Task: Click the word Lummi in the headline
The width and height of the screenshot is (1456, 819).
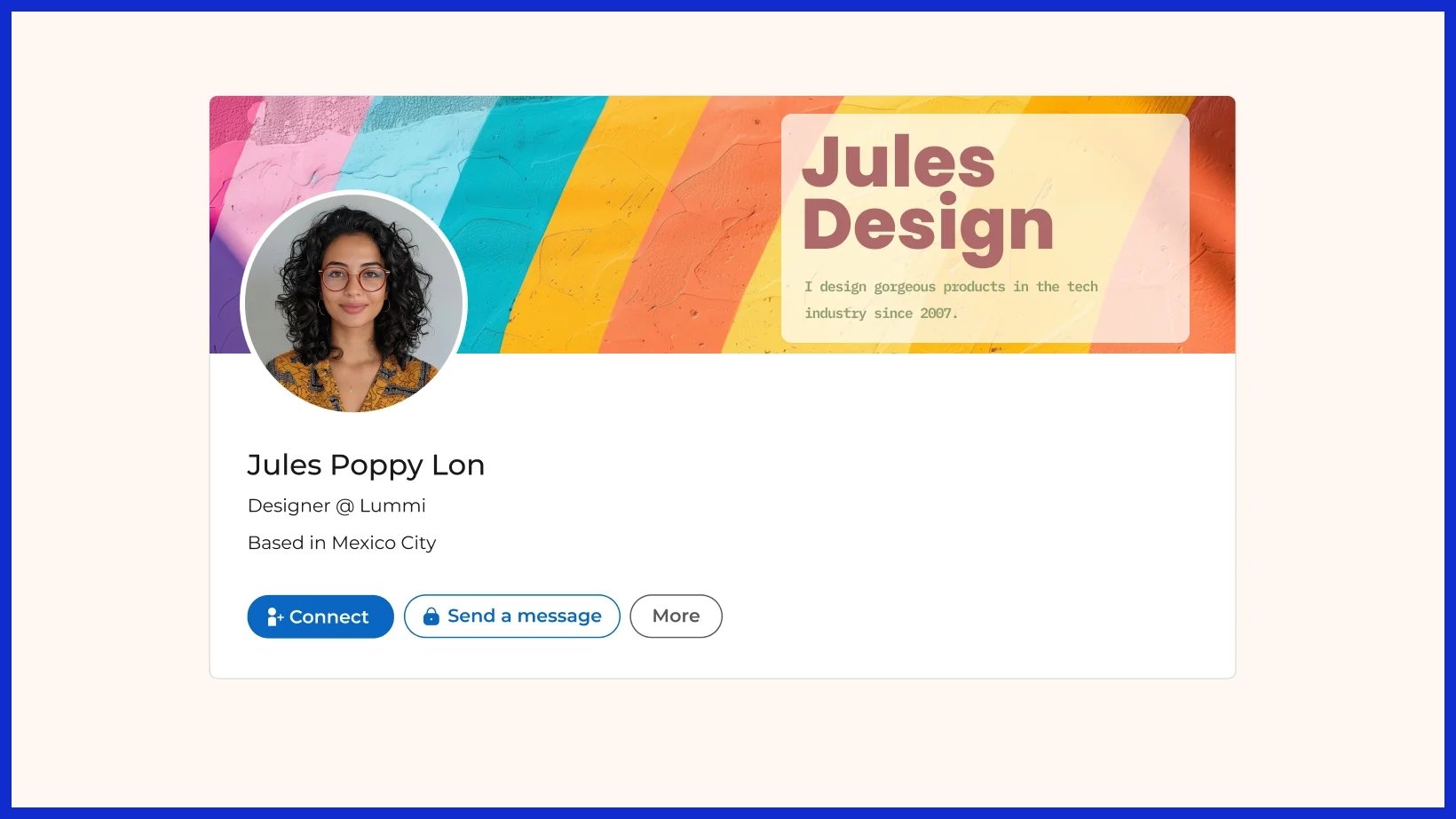Action: click(x=392, y=505)
